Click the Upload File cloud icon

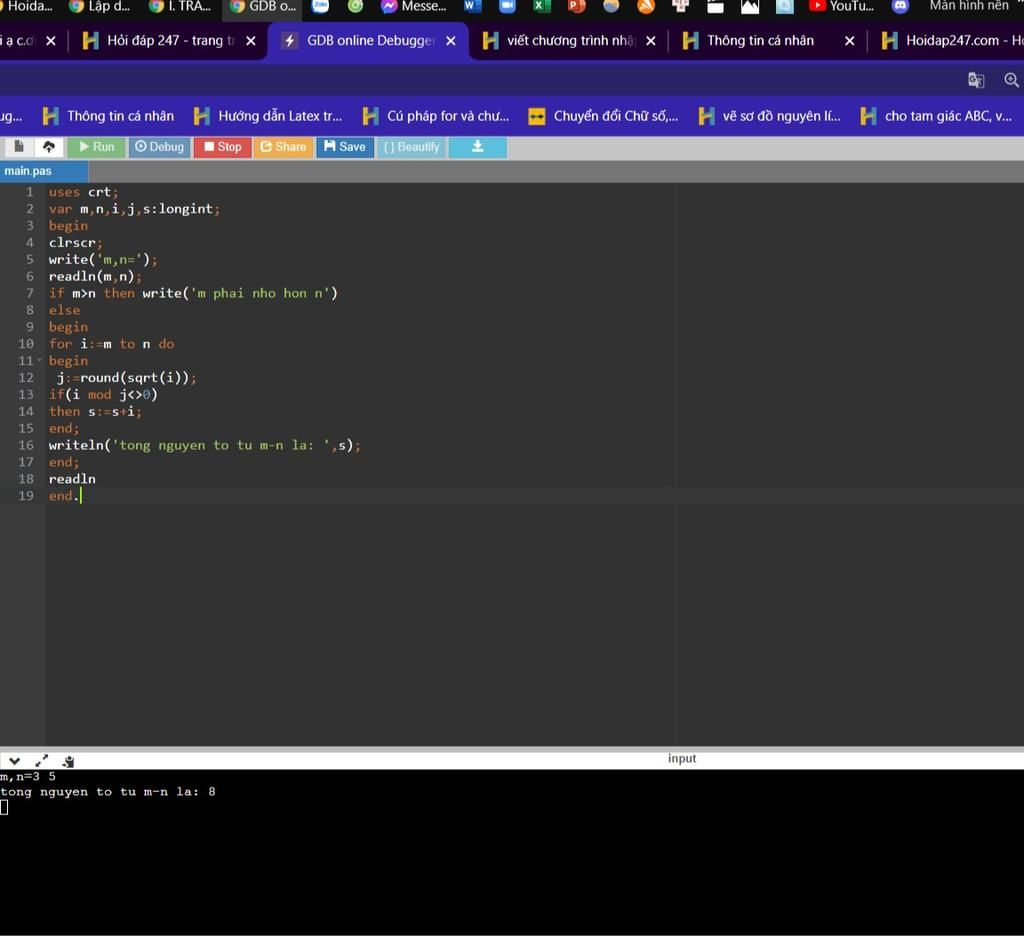(49, 147)
